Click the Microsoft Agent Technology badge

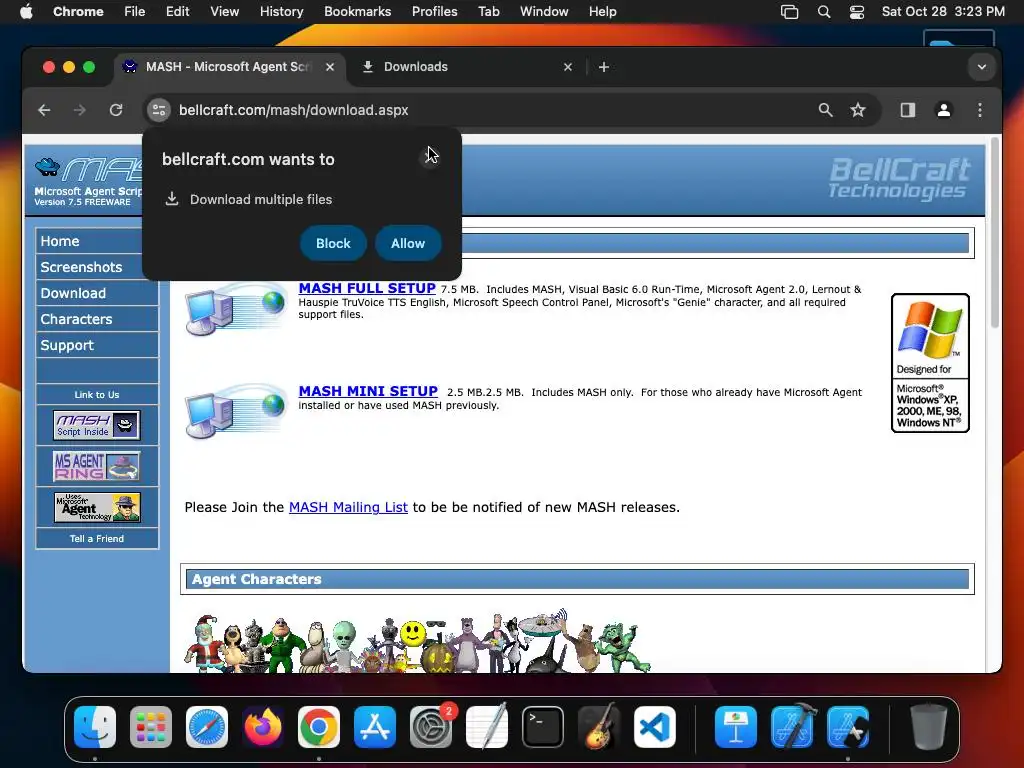pos(97,507)
